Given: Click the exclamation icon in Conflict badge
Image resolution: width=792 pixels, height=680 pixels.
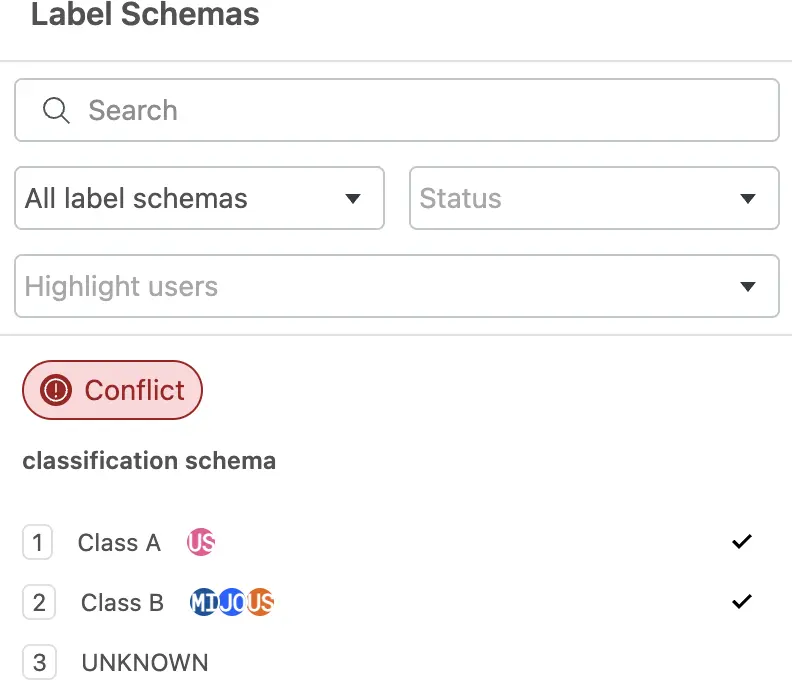Looking at the screenshot, I should (x=56, y=390).
